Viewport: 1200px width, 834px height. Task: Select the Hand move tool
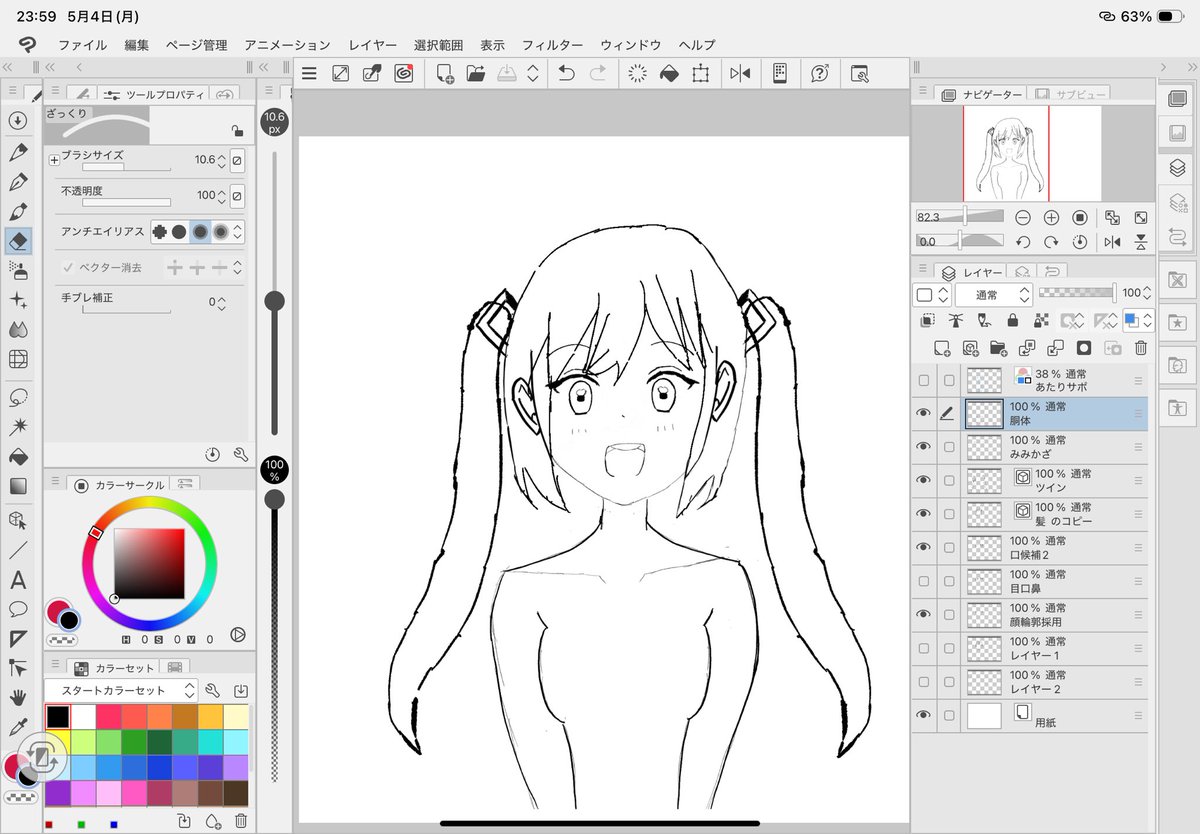[17, 697]
